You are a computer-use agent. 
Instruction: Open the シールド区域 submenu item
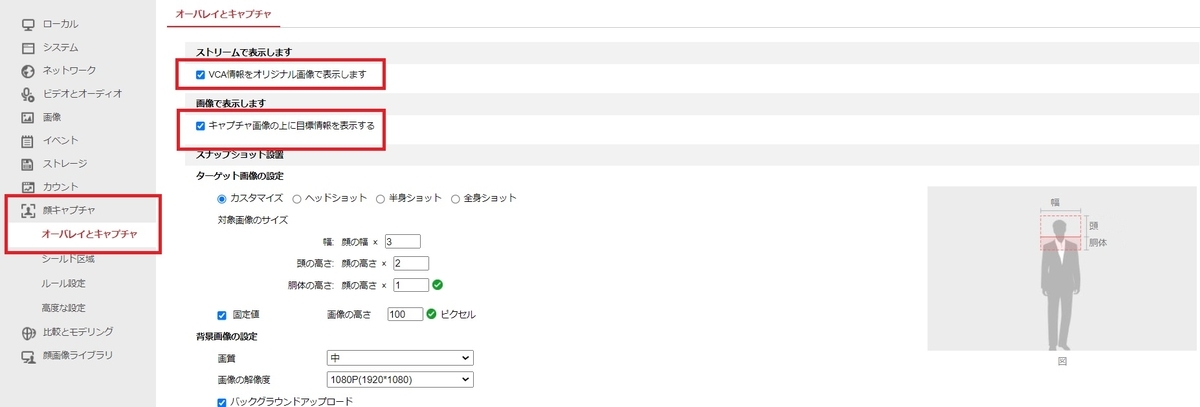[68, 259]
